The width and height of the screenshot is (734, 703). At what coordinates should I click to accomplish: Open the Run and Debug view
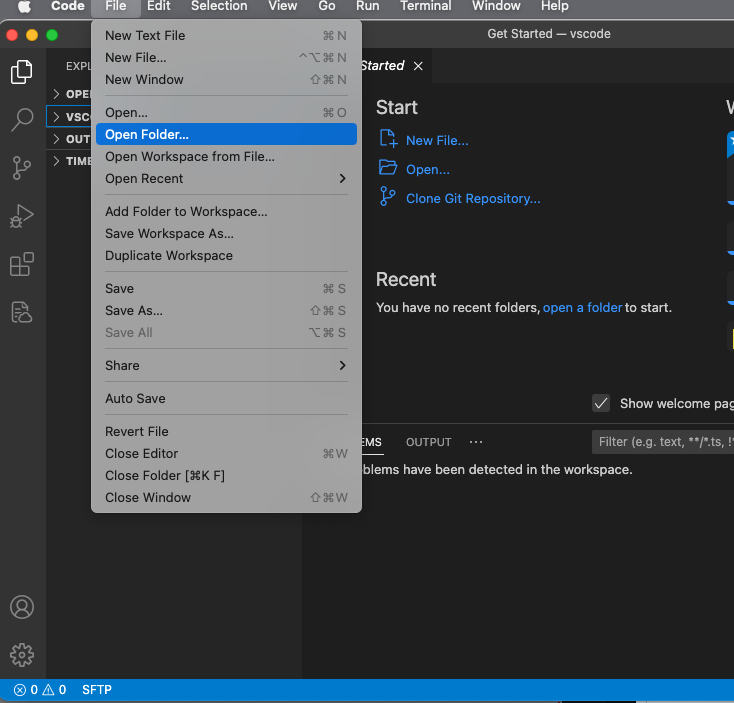22,216
